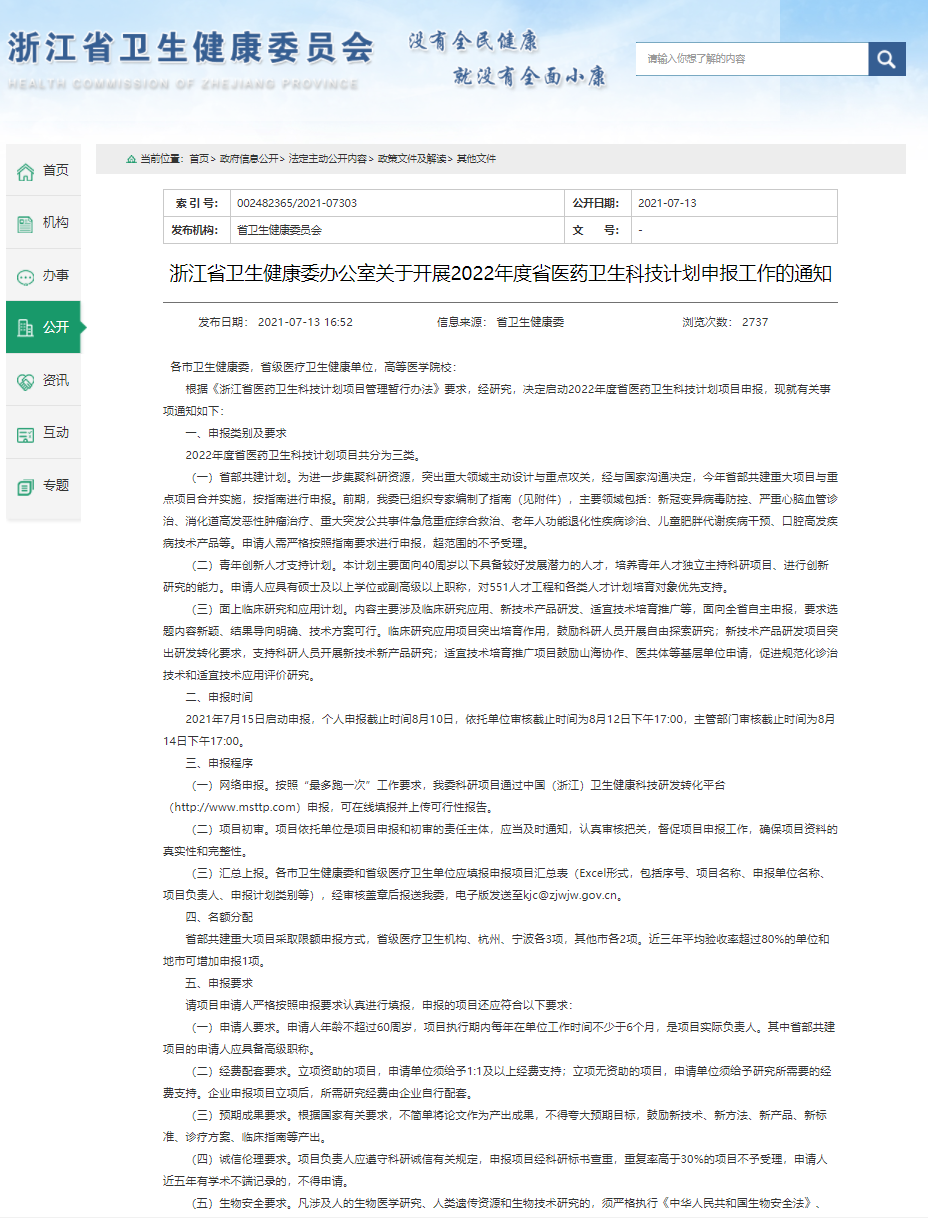The image size is (928, 1218).
Task: Click the heading 五、申报要求
Action: (219, 983)
